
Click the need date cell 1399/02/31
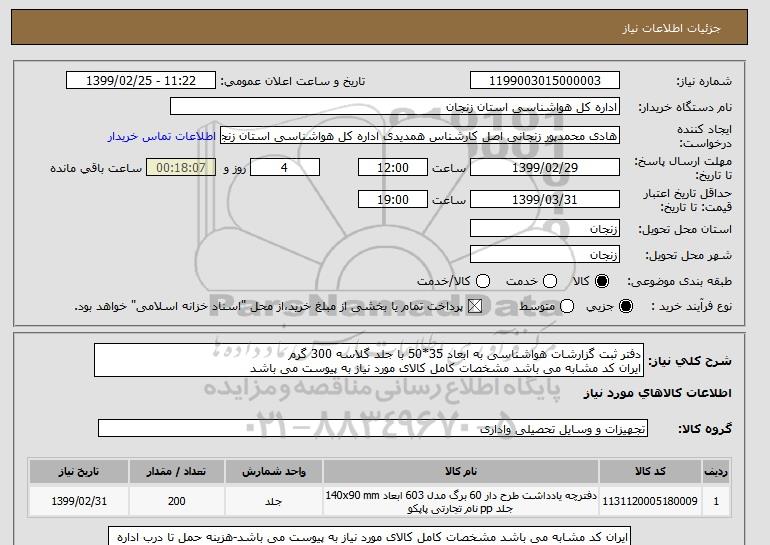[x=79, y=501]
